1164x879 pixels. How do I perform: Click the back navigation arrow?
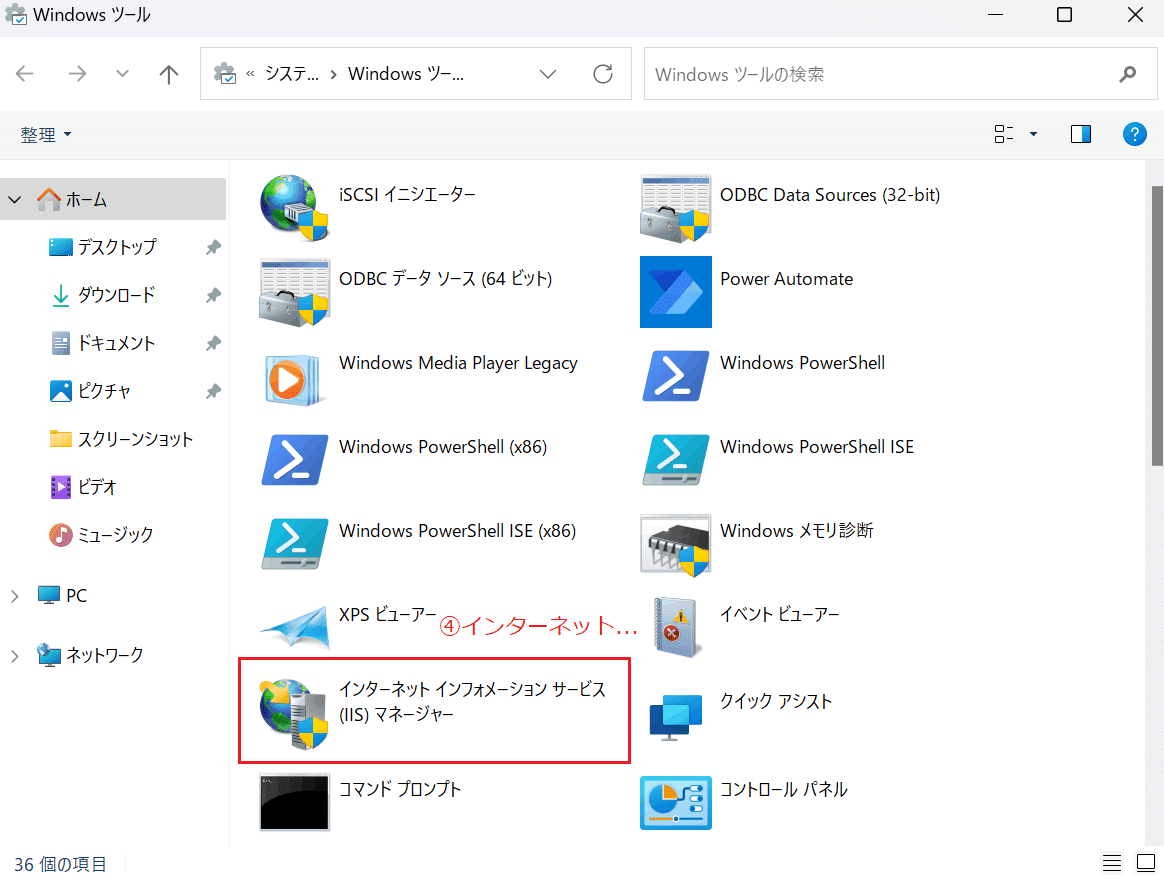click(27, 73)
